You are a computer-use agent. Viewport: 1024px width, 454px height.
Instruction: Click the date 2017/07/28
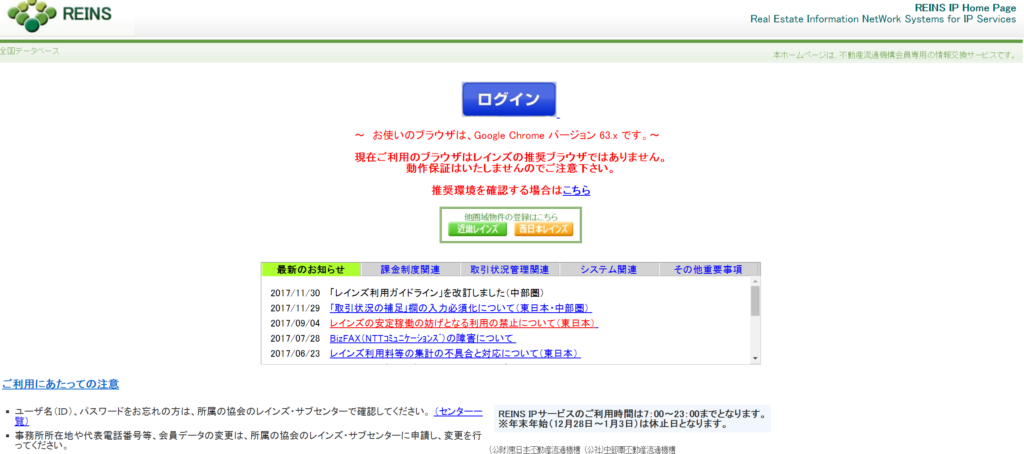(295, 338)
